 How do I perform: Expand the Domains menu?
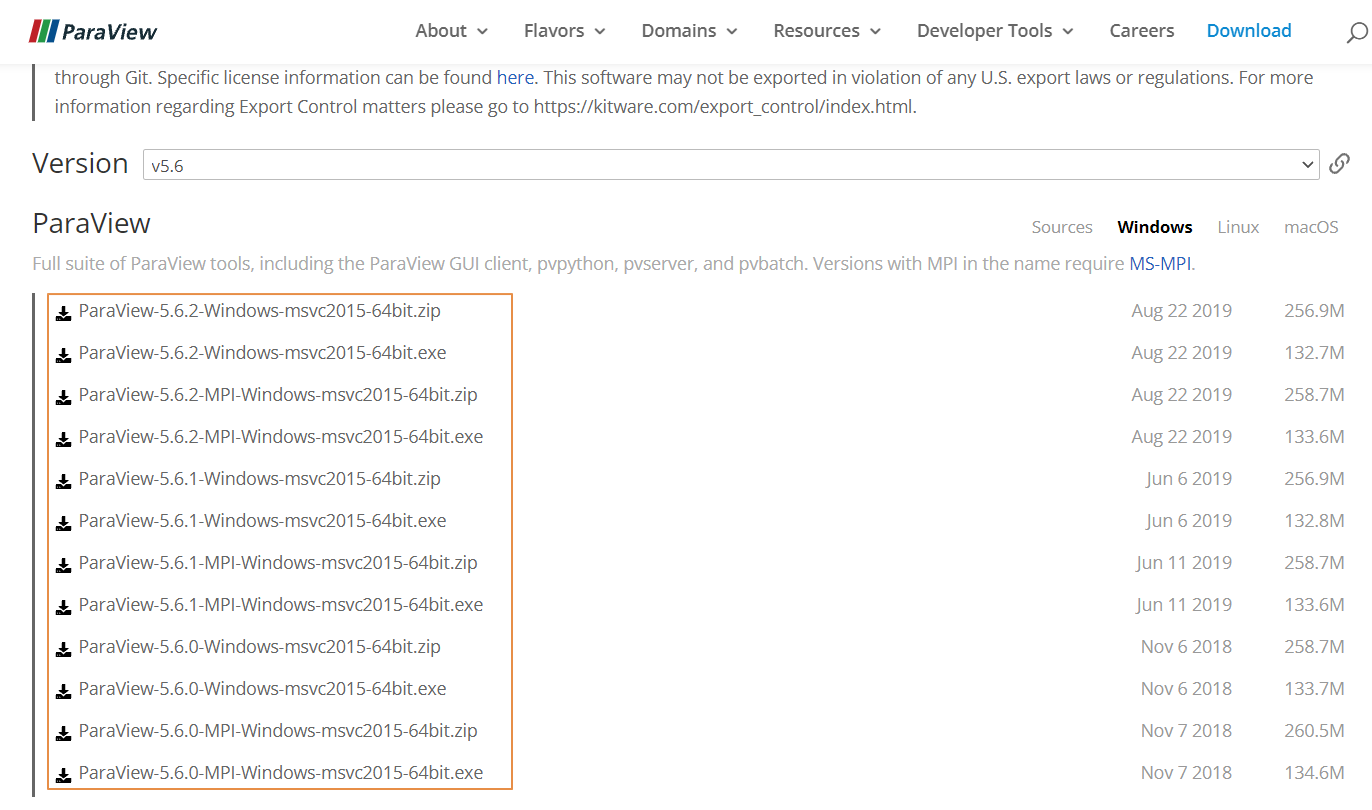690,31
